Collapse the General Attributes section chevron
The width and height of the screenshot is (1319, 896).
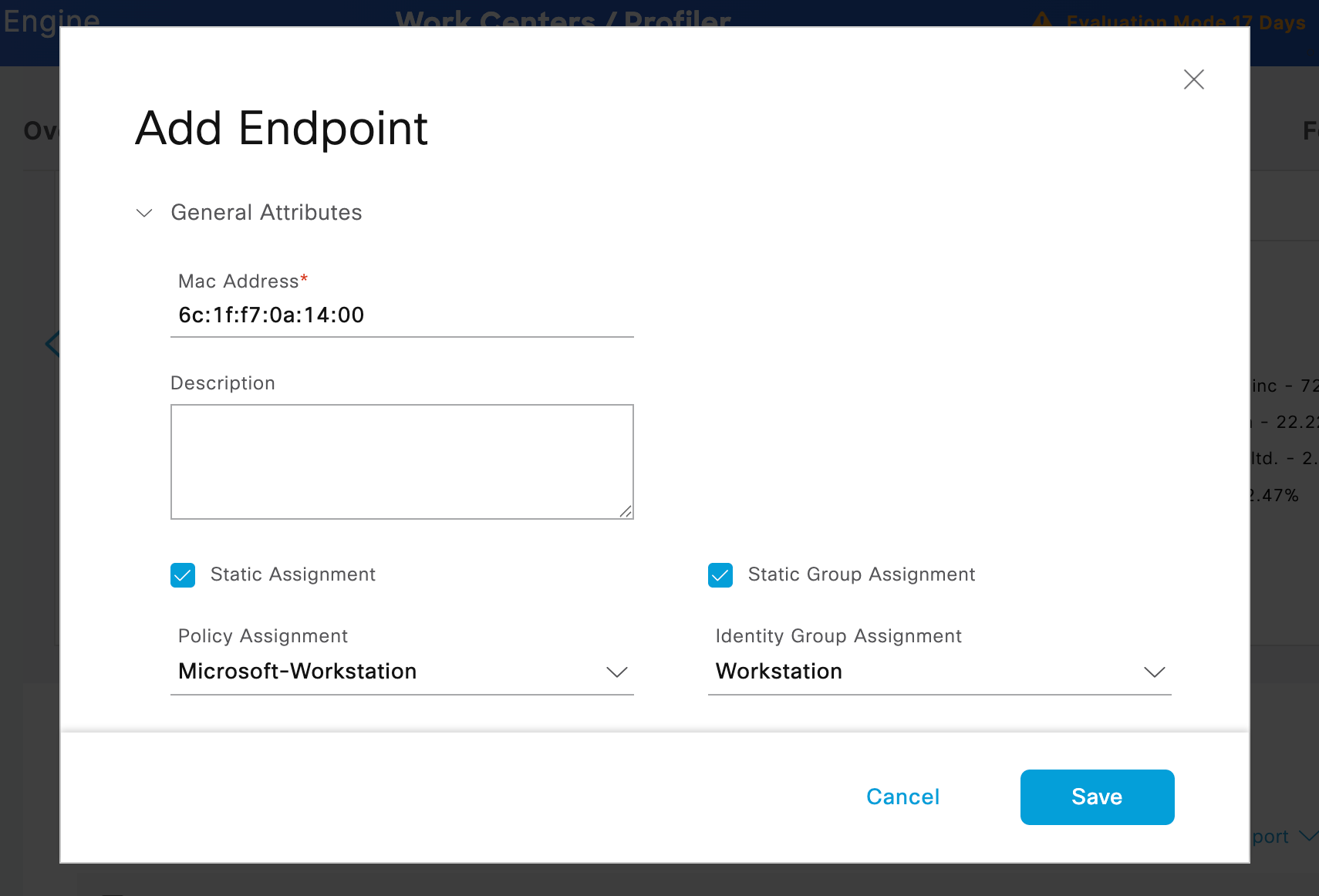click(x=144, y=213)
